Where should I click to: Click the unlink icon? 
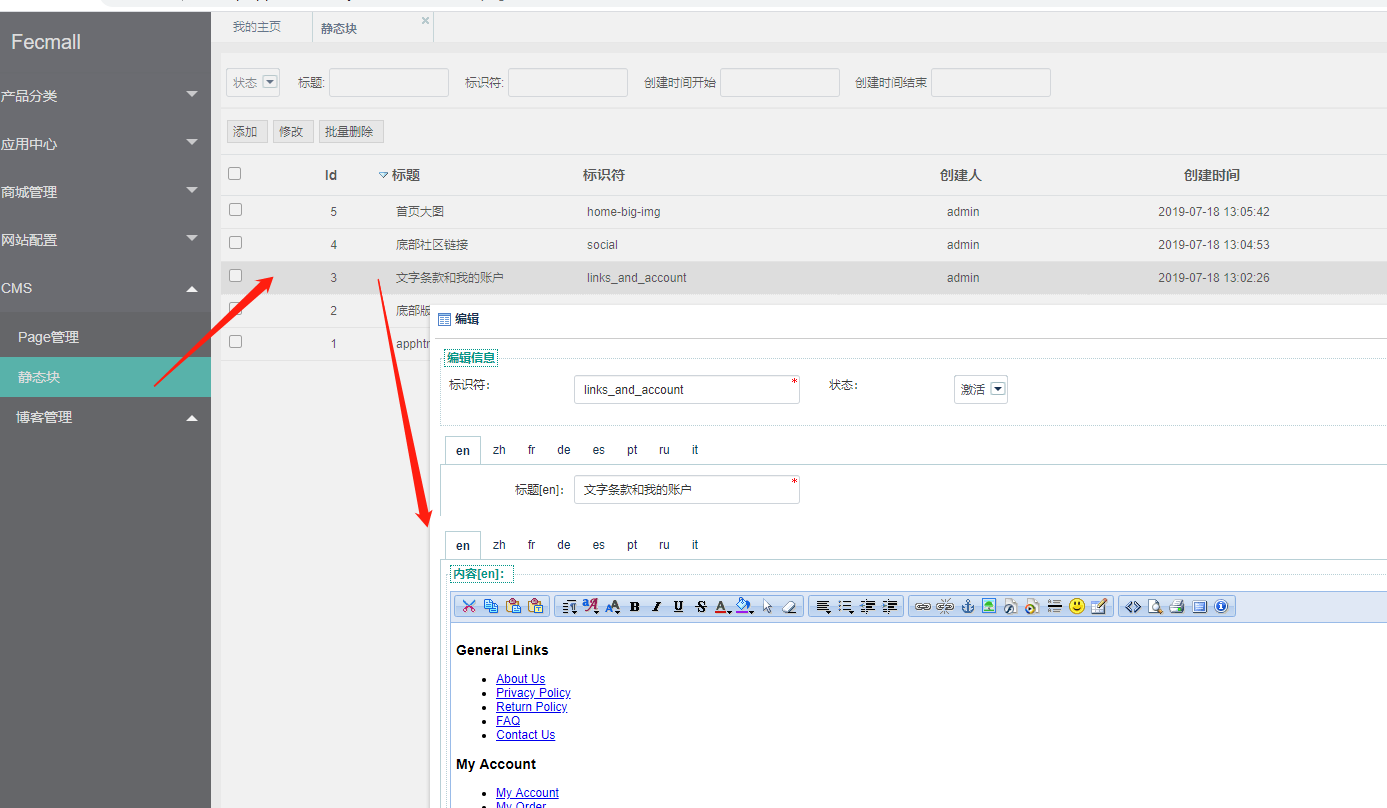point(945,606)
